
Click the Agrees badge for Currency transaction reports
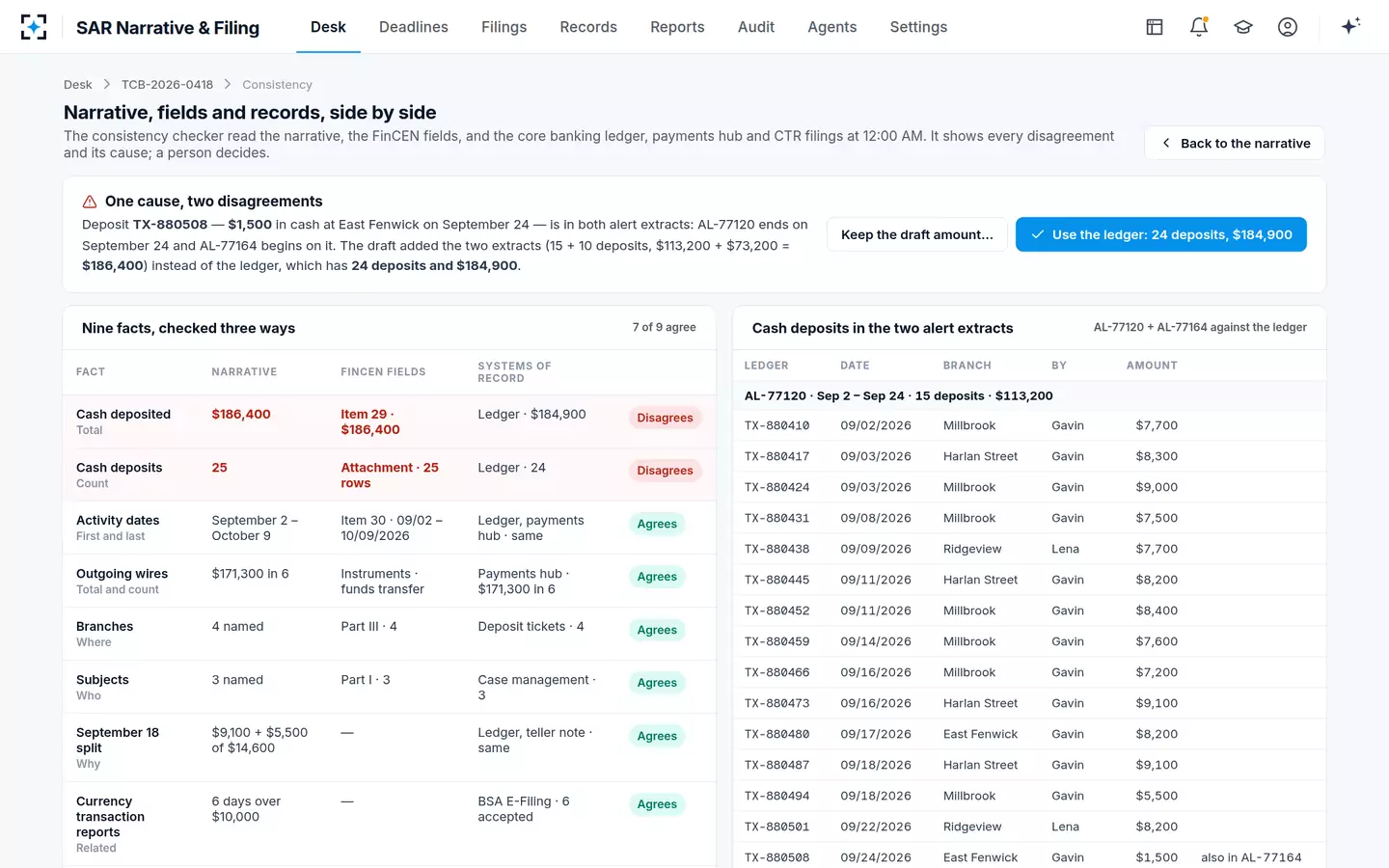pyautogui.click(x=657, y=804)
